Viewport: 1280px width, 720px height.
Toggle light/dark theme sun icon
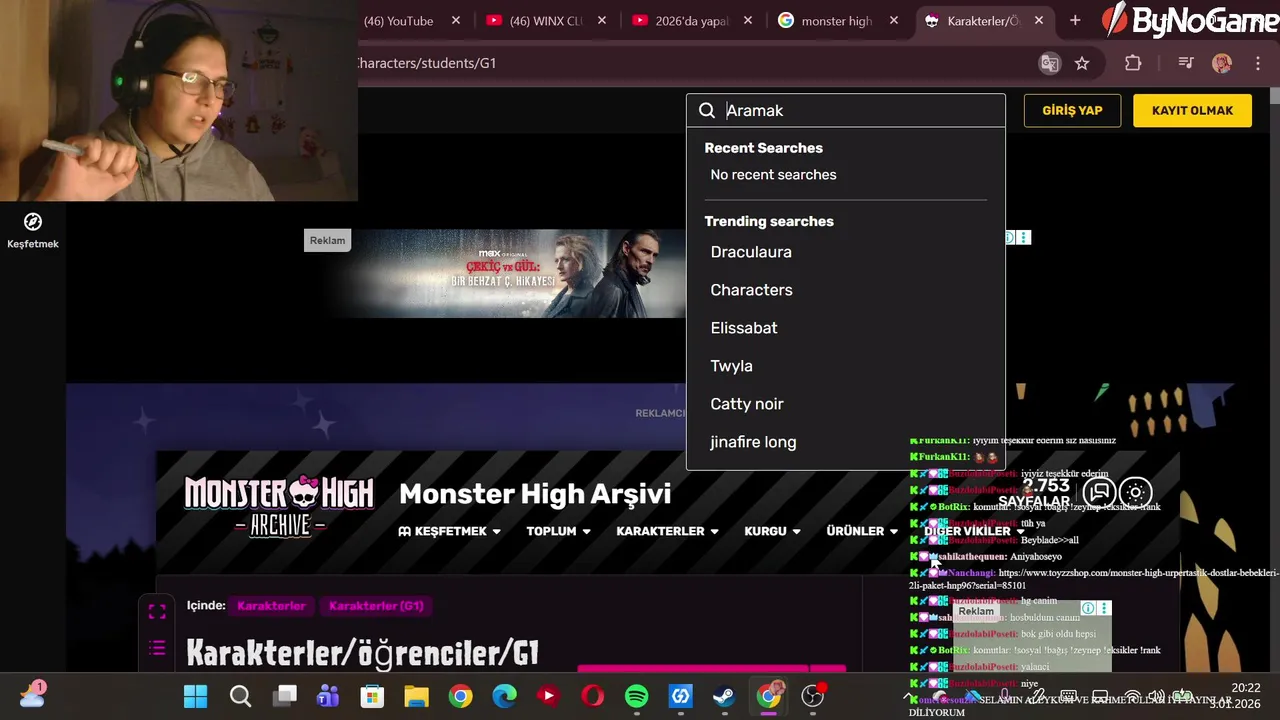[x=1136, y=492]
